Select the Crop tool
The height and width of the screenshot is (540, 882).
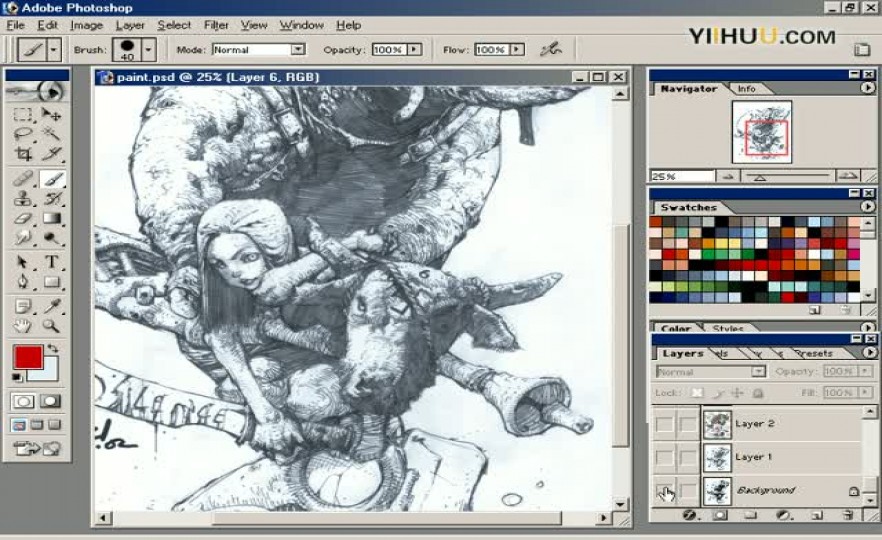coord(23,154)
